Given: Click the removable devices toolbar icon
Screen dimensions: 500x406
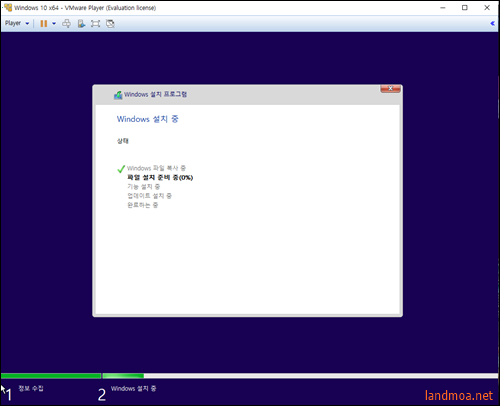Looking at the screenshot, I should click(x=81, y=23).
